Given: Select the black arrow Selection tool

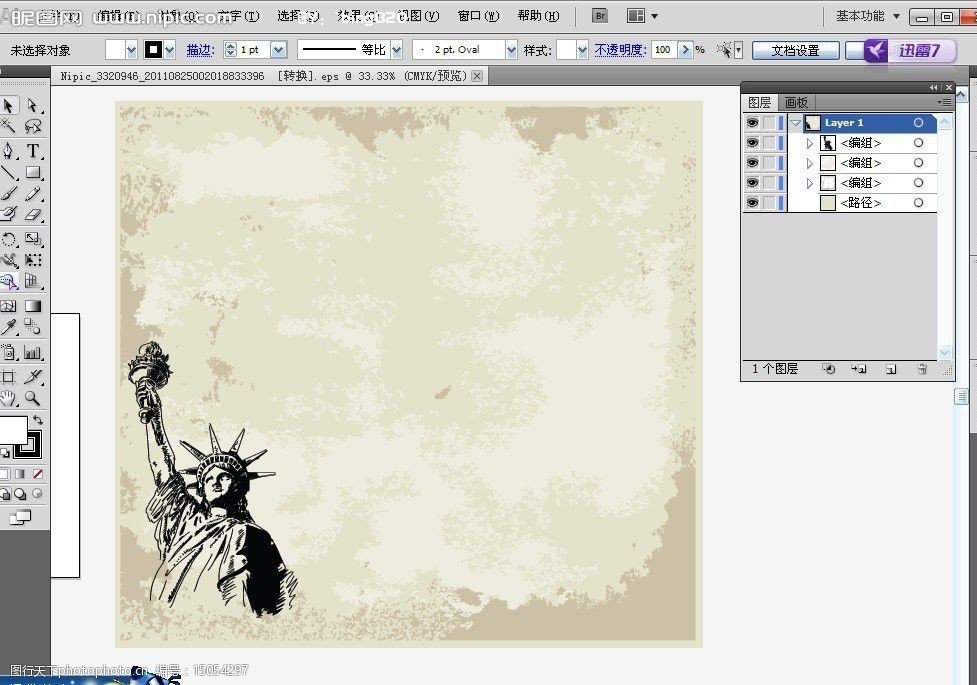Looking at the screenshot, I should pyautogui.click(x=8, y=106).
